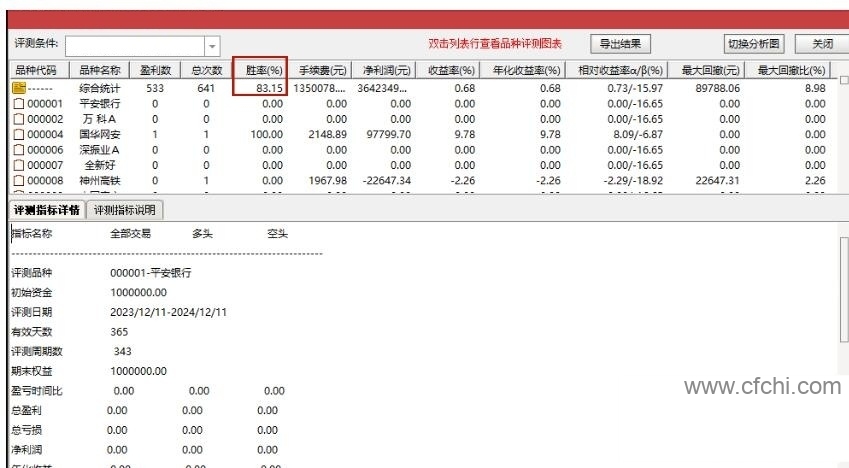Screen dimensions: 849x468
Task: Click the date range 2023/12/11-2024/12/11
Action: point(168,313)
